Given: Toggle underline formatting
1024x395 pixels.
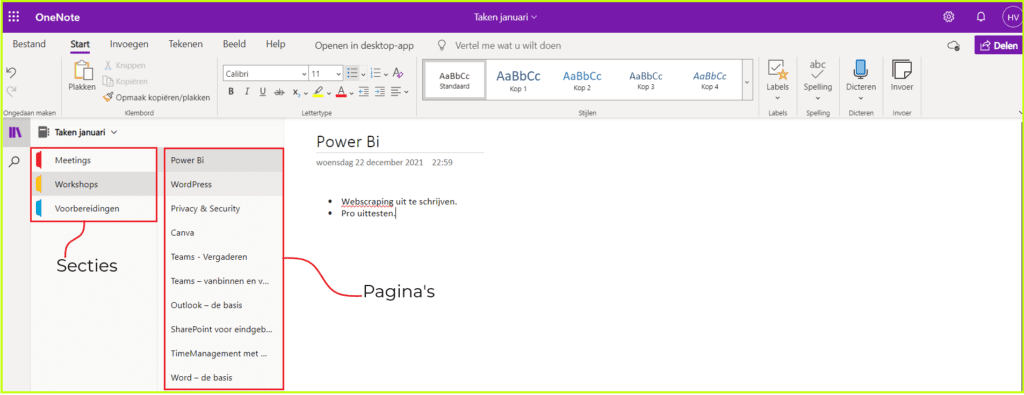Looking at the screenshot, I should click(x=263, y=92).
